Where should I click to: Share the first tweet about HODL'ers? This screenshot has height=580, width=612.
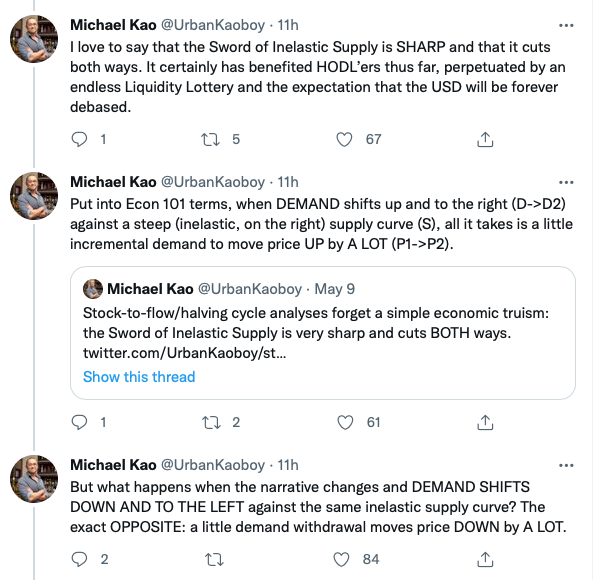click(x=485, y=140)
